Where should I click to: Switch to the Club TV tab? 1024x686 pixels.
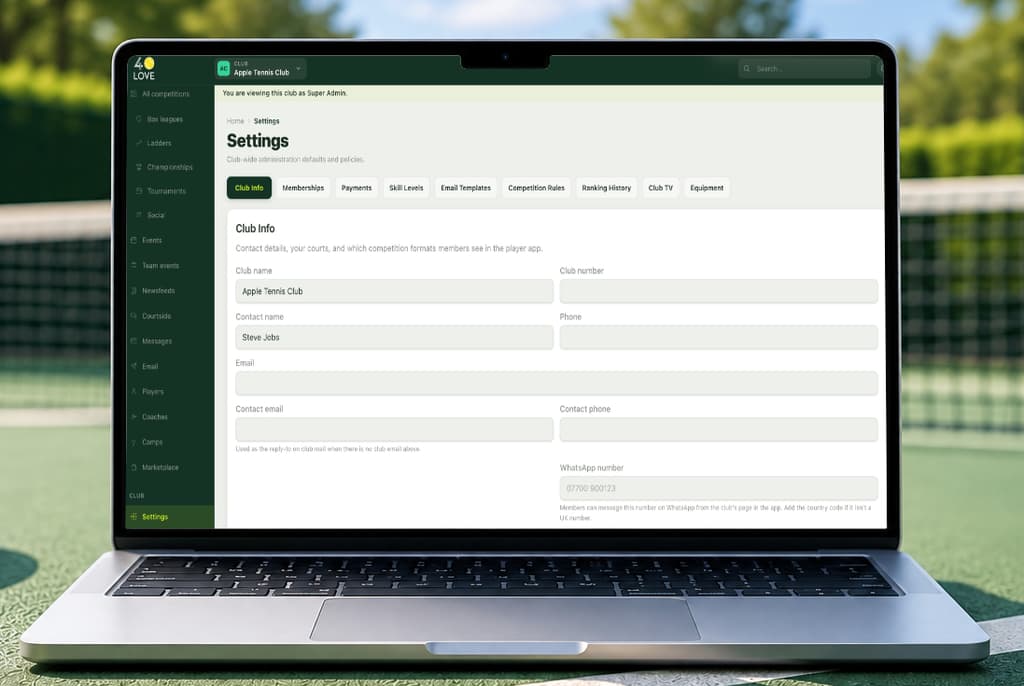point(660,188)
